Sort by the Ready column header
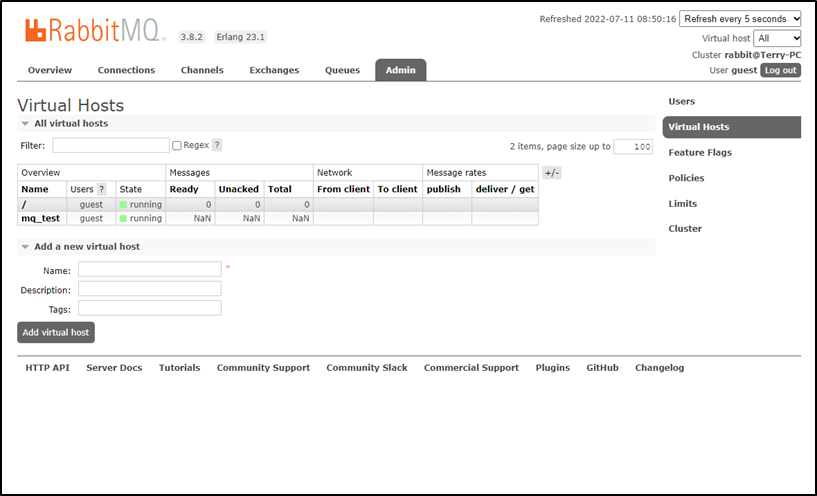Viewport: 817px width, 496px height. point(184,189)
